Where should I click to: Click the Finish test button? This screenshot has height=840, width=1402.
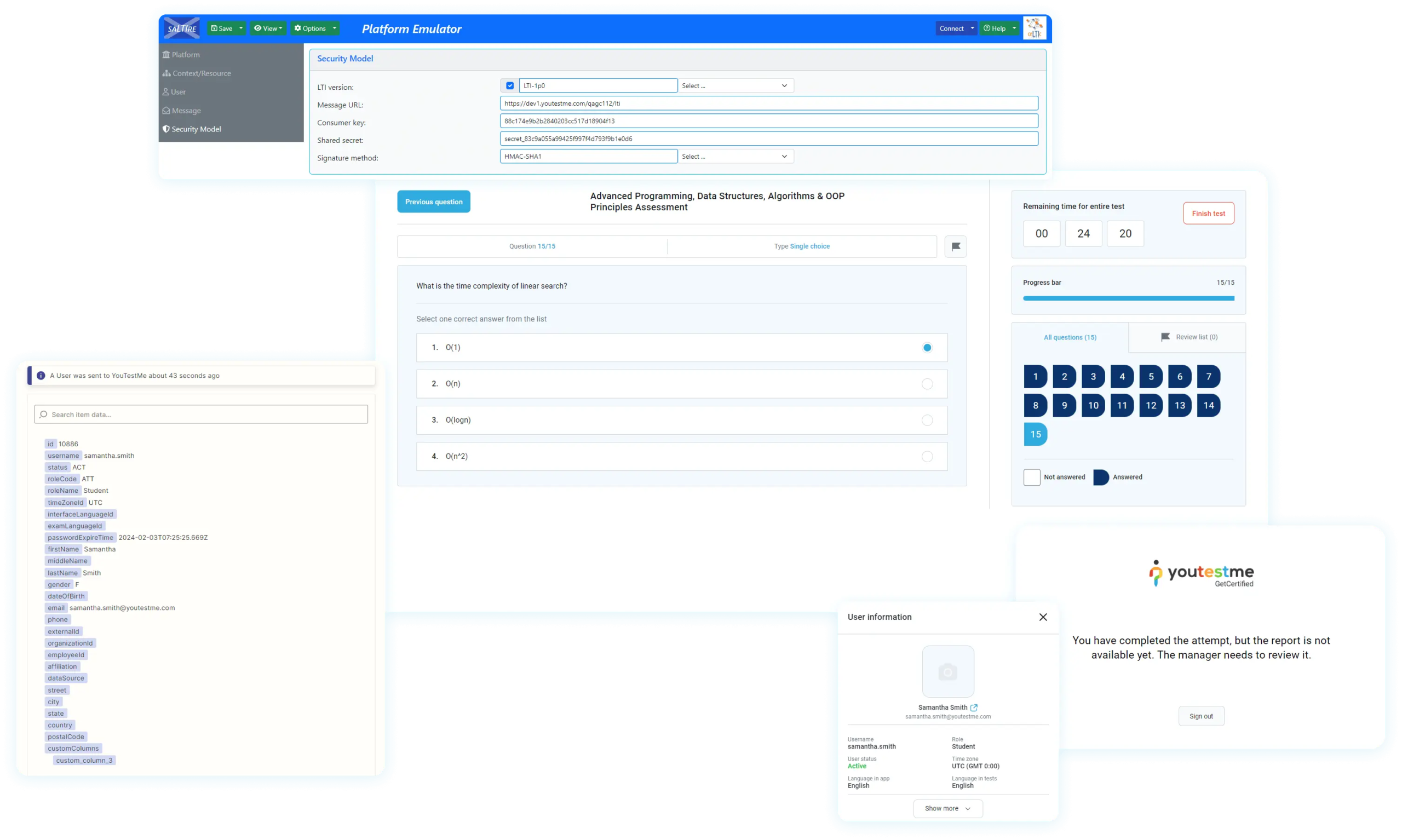coord(1208,214)
